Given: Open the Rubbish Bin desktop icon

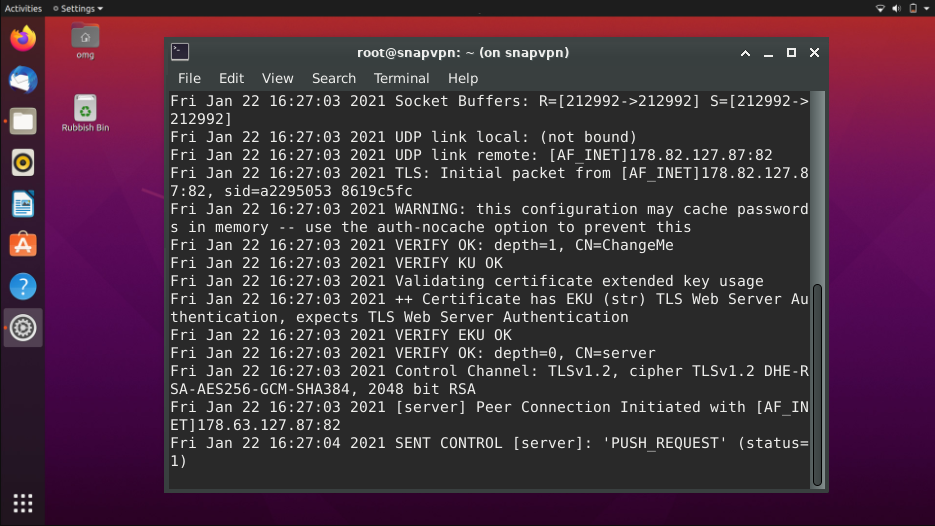Looking at the screenshot, I should 85,113.
